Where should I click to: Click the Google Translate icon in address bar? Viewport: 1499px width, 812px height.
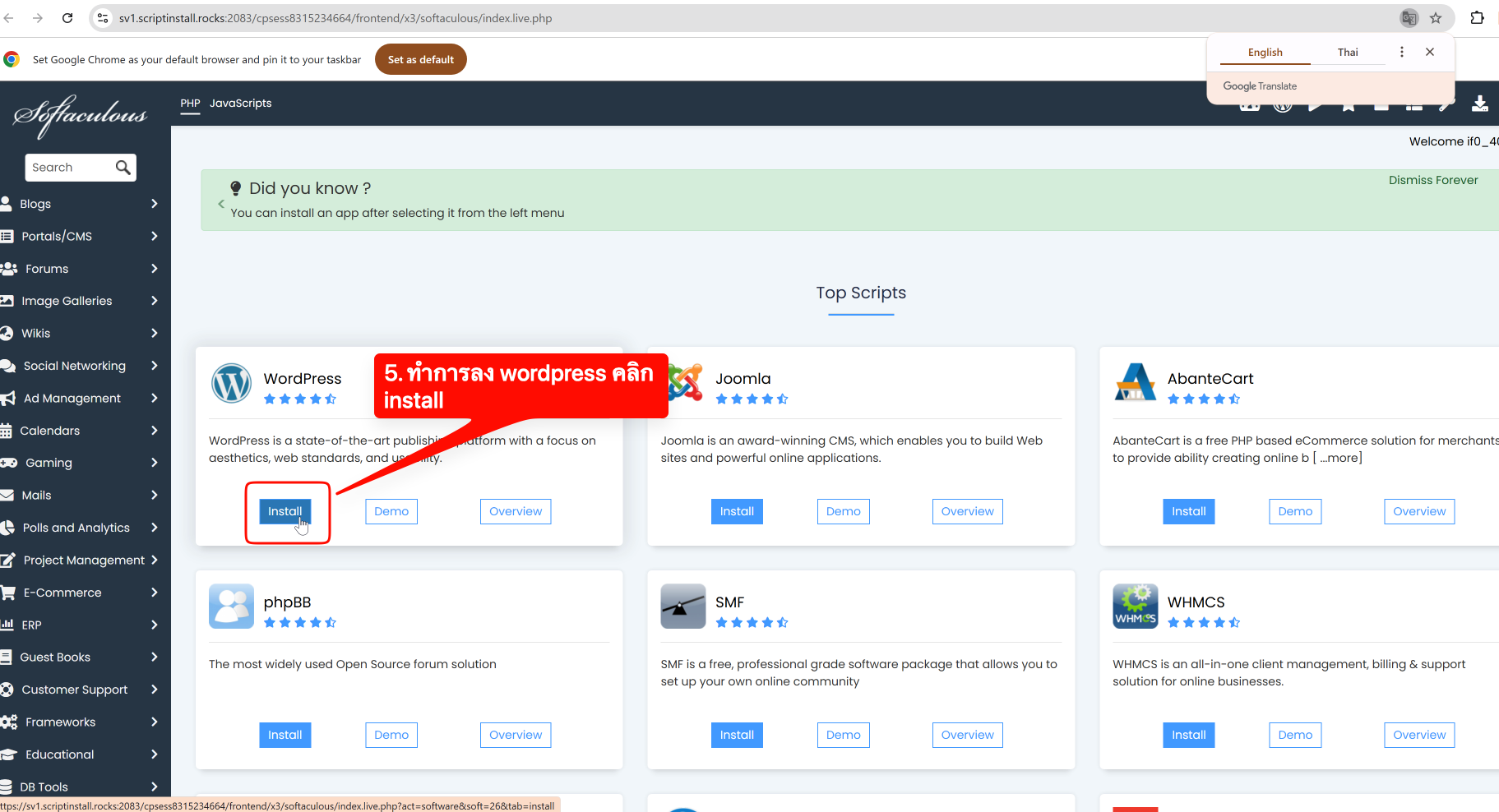tap(1409, 18)
